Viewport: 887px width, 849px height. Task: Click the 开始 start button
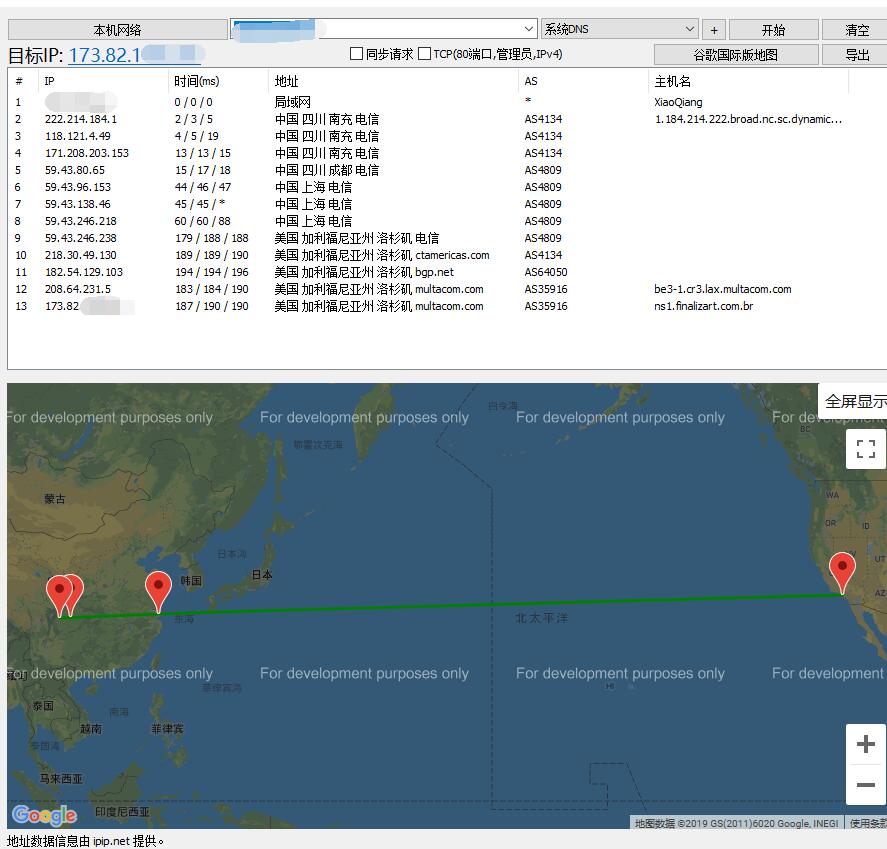773,30
